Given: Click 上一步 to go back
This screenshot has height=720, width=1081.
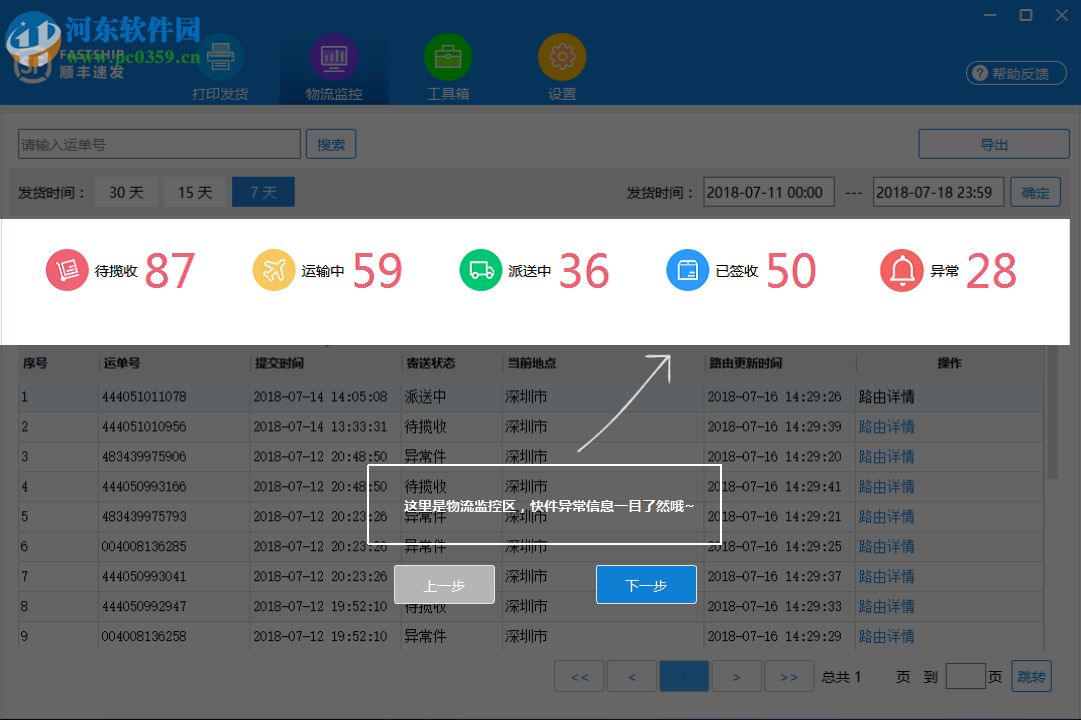Looking at the screenshot, I should pyautogui.click(x=444, y=584).
